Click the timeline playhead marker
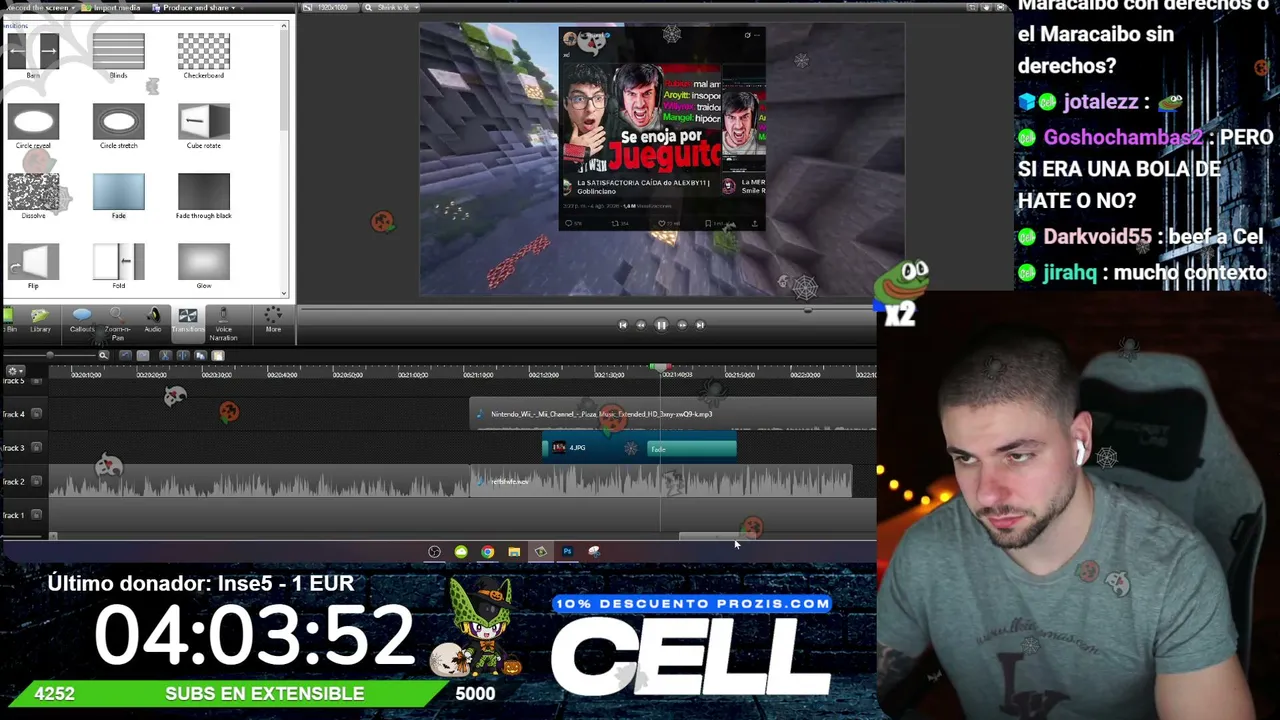 [660, 368]
